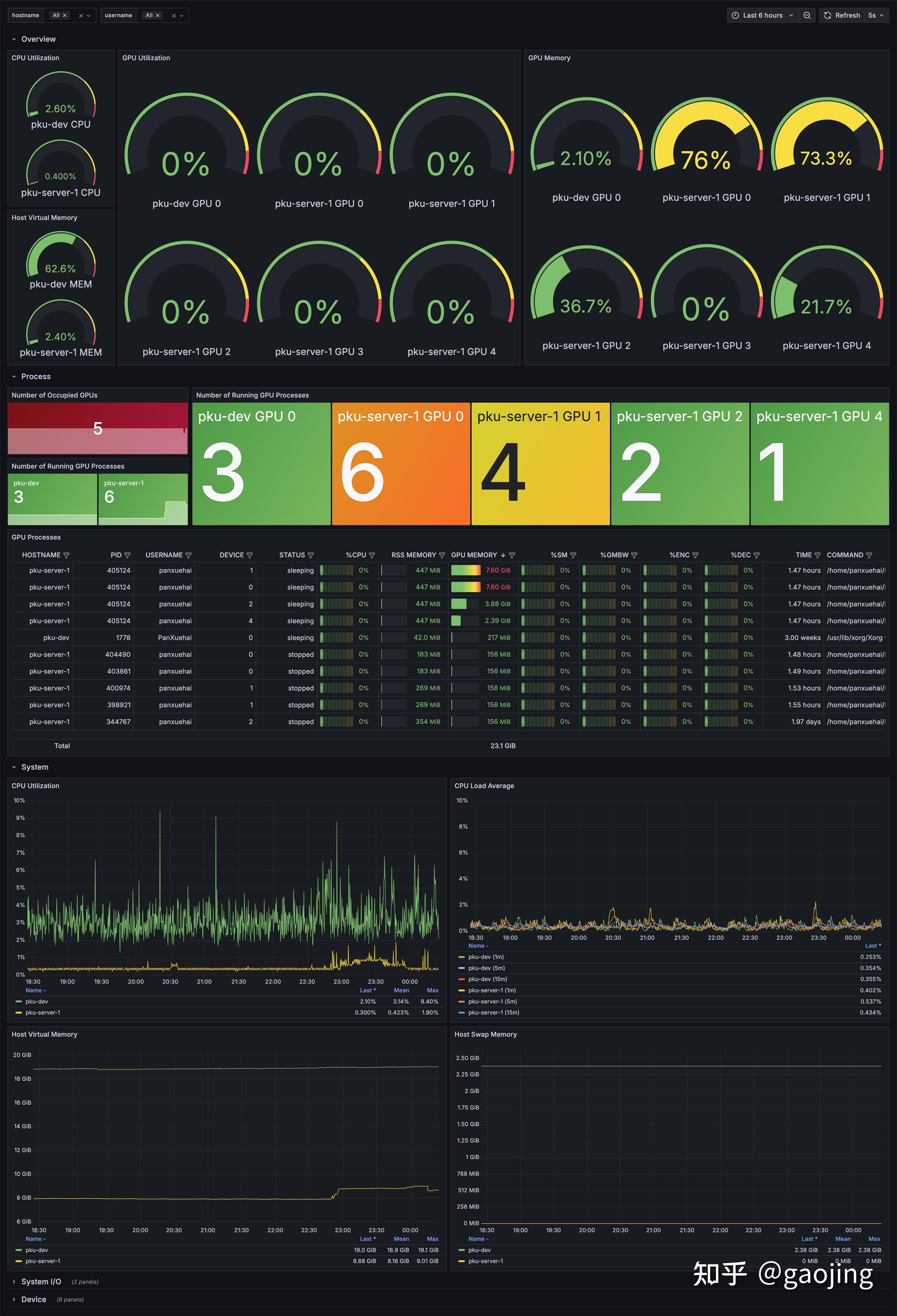Screen dimensions: 897x1316
Task: Click the sort arrow next to GPU MEMORY header
Action: 503,555
